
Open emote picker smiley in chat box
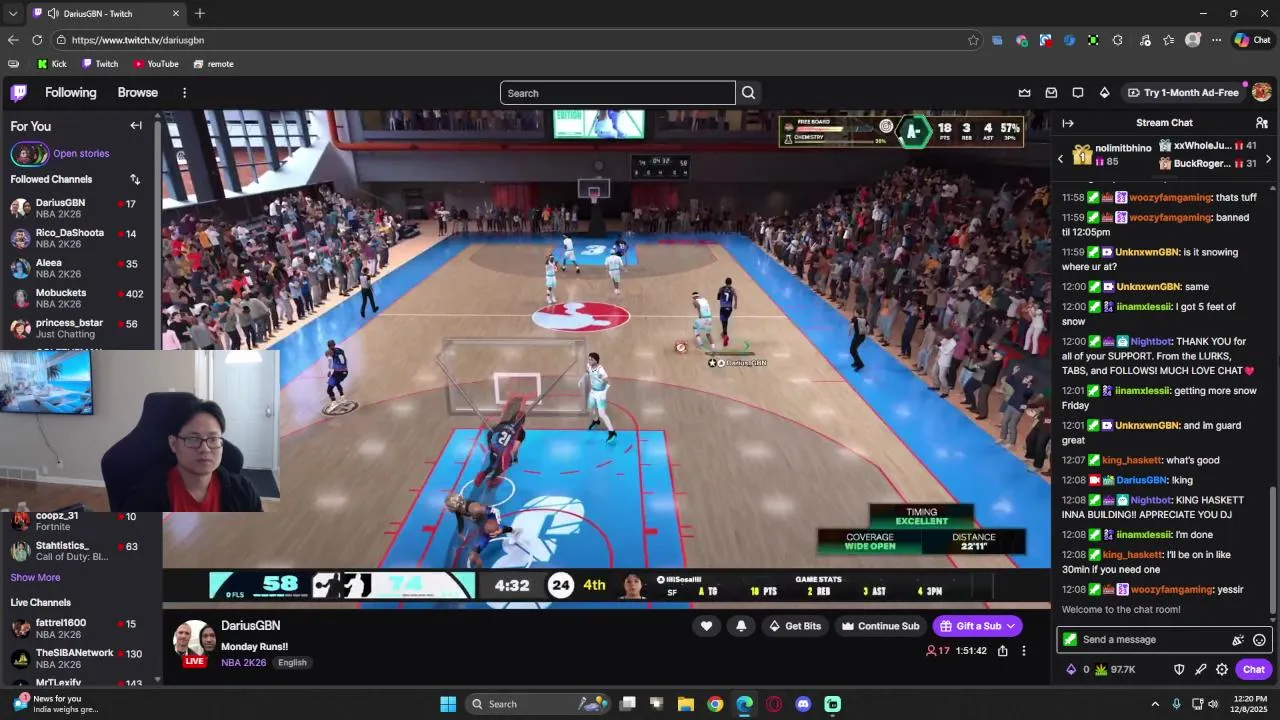pyautogui.click(x=1259, y=640)
